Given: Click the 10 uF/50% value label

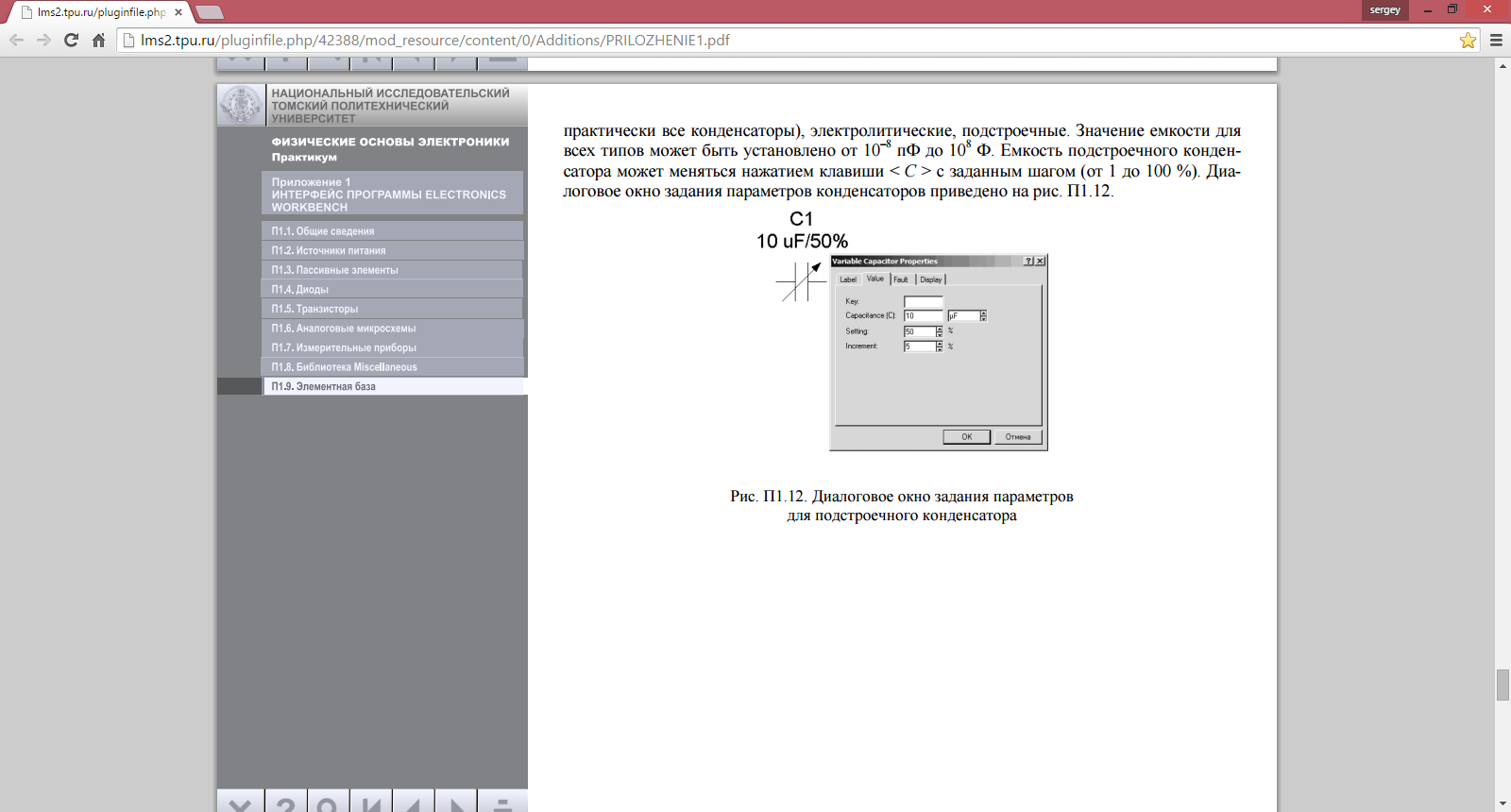Looking at the screenshot, I should coord(802,242).
